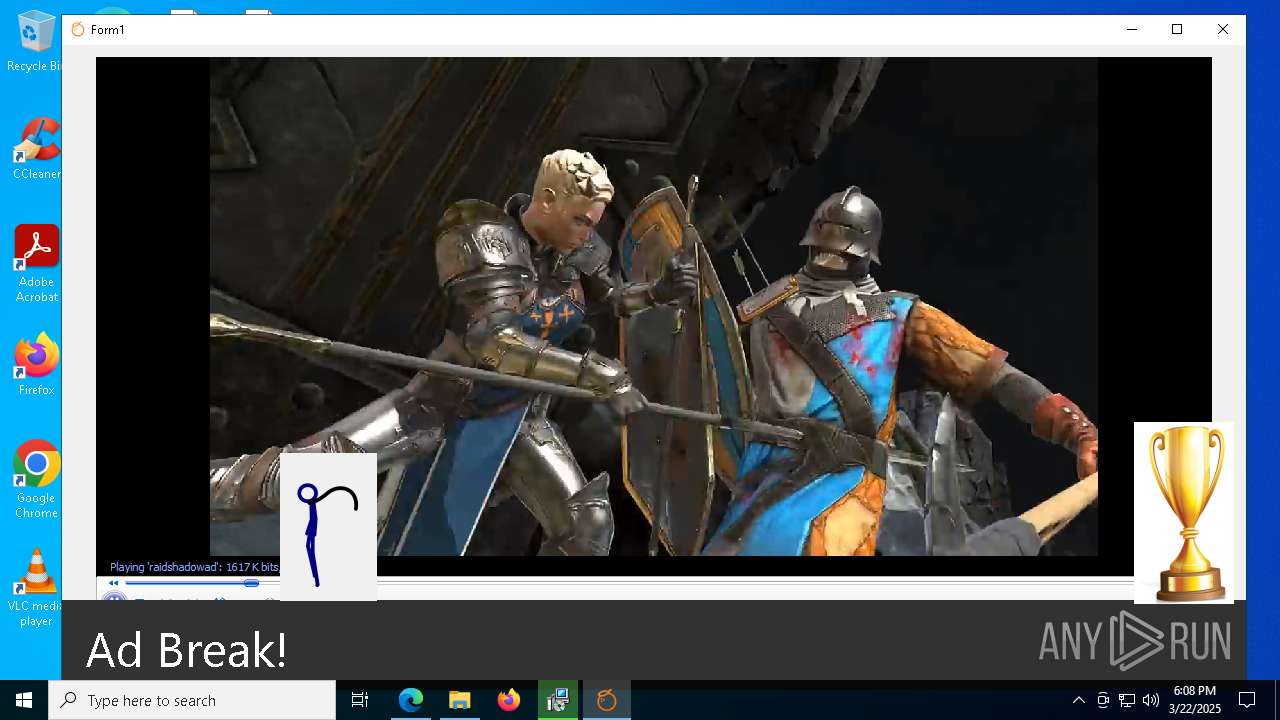Select the Adobe Acrobat desktop shortcut
The height and width of the screenshot is (720, 1280).
[x=36, y=264]
